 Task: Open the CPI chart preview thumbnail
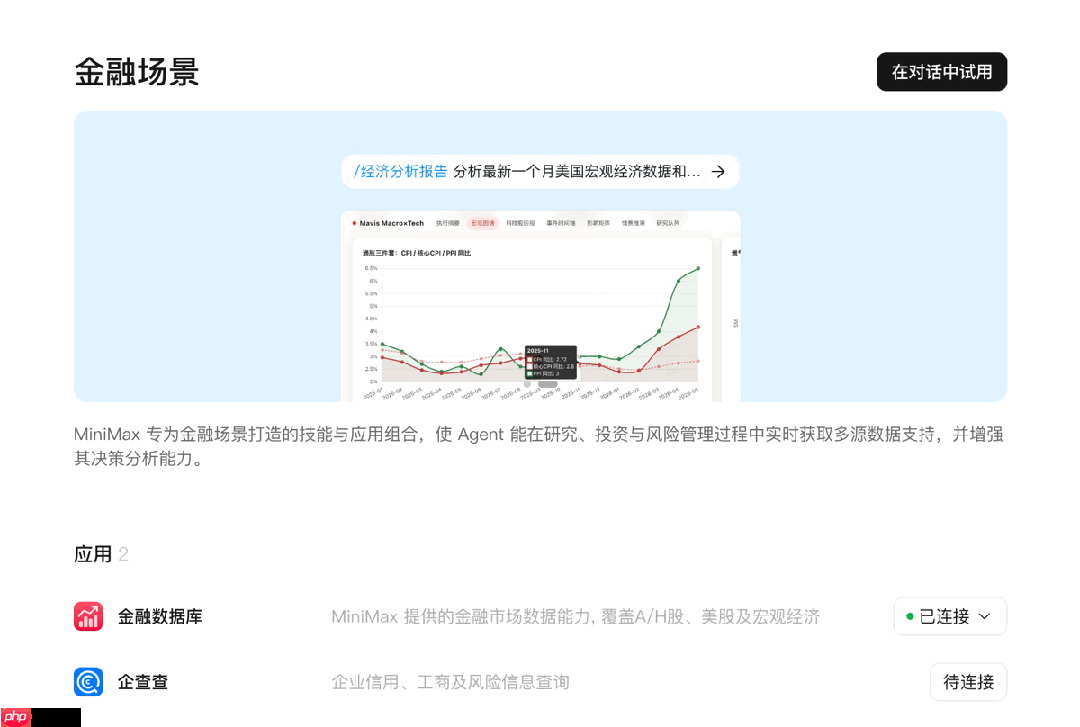click(541, 306)
